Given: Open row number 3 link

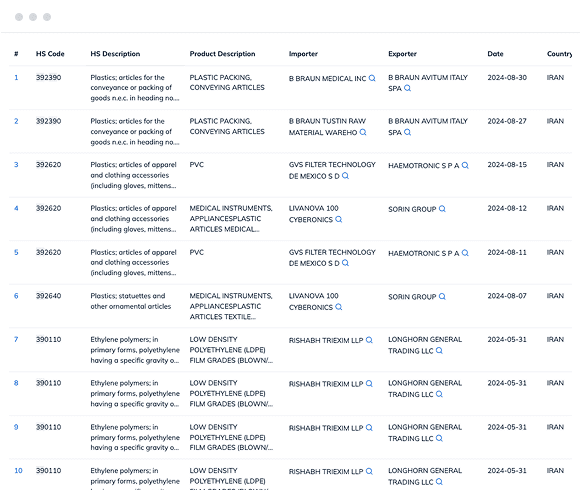Looking at the screenshot, I should (x=16, y=165).
